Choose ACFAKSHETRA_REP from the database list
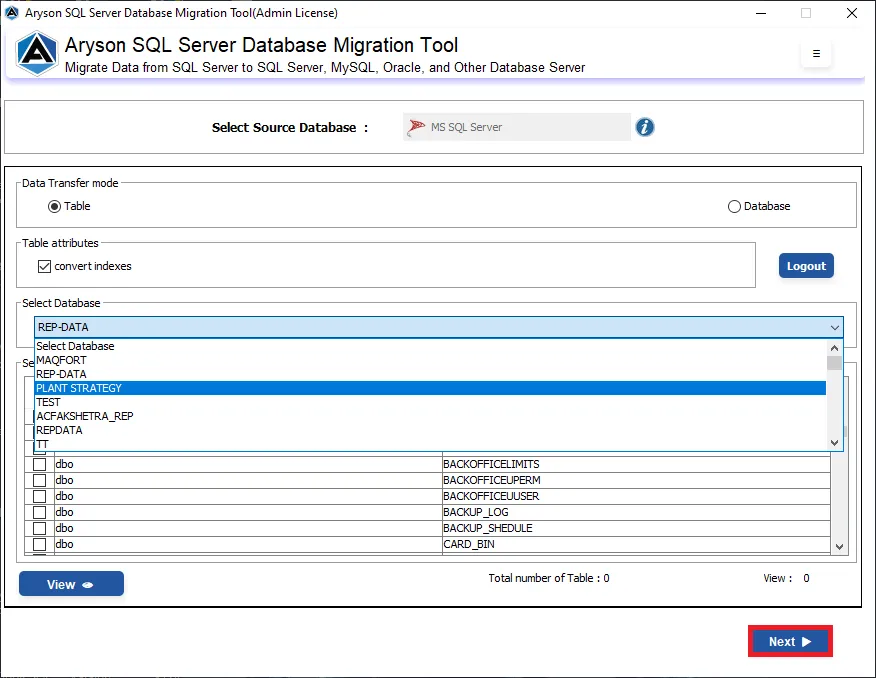The height and width of the screenshot is (678, 876). [430, 416]
